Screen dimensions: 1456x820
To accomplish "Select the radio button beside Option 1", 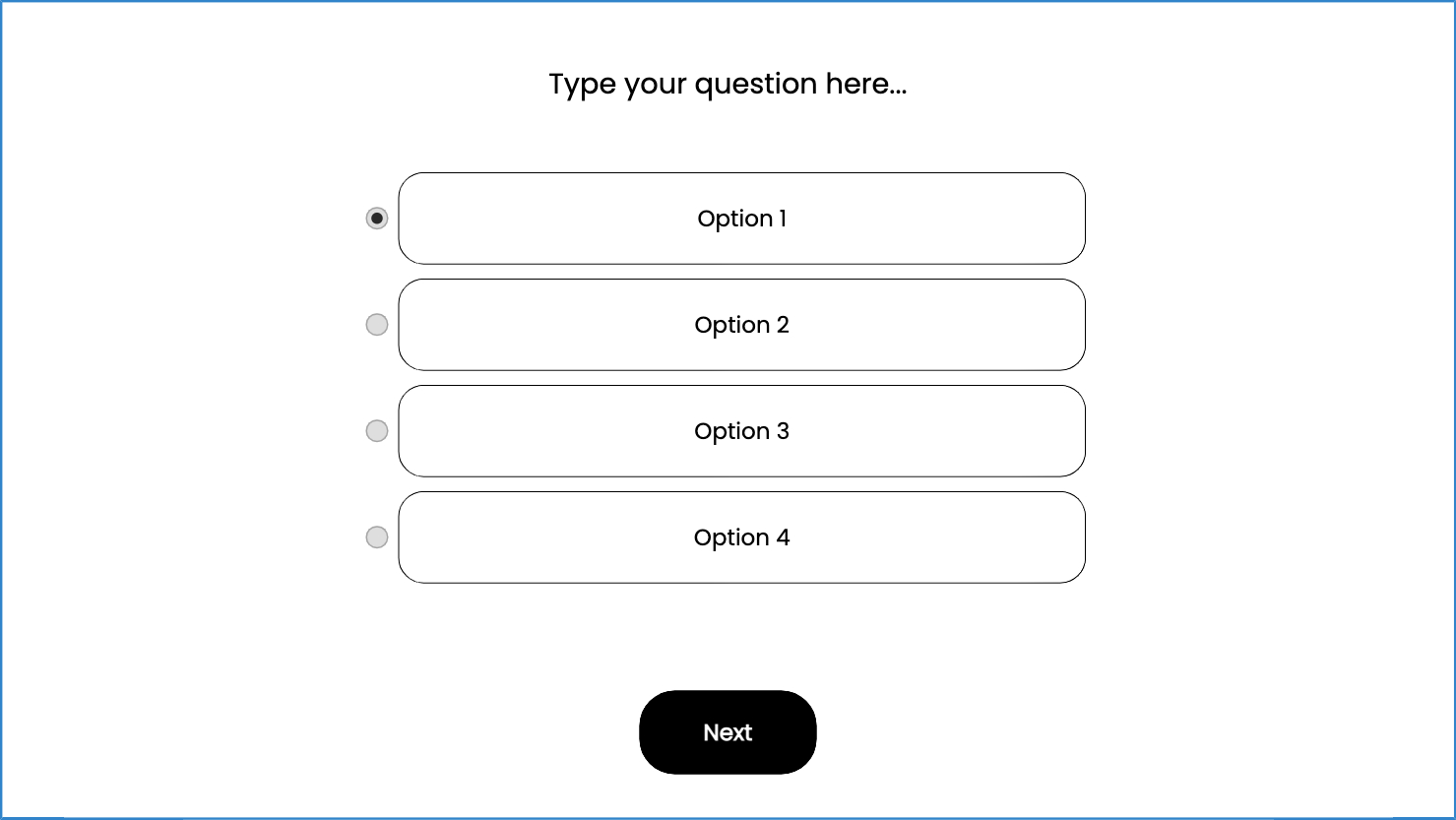I will pyautogui.click(x=377, y=219).
